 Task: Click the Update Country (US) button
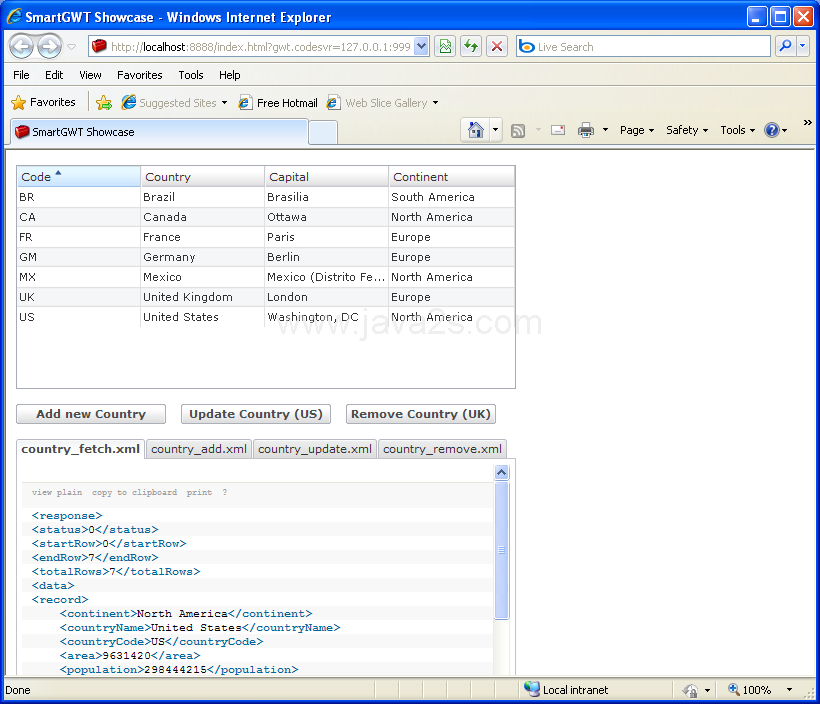pos(256,414)
